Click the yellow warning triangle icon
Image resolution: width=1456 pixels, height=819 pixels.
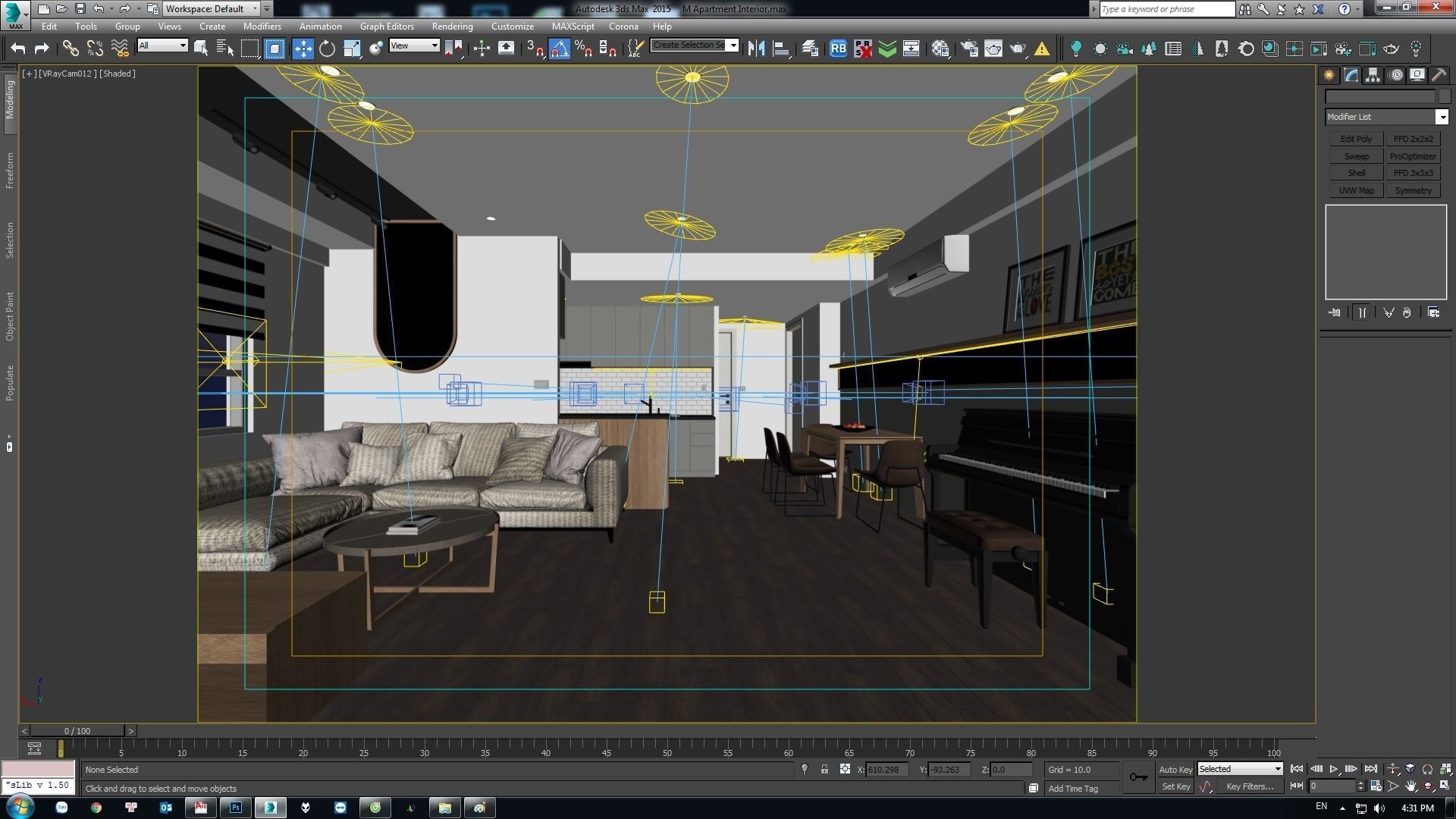1042,49
